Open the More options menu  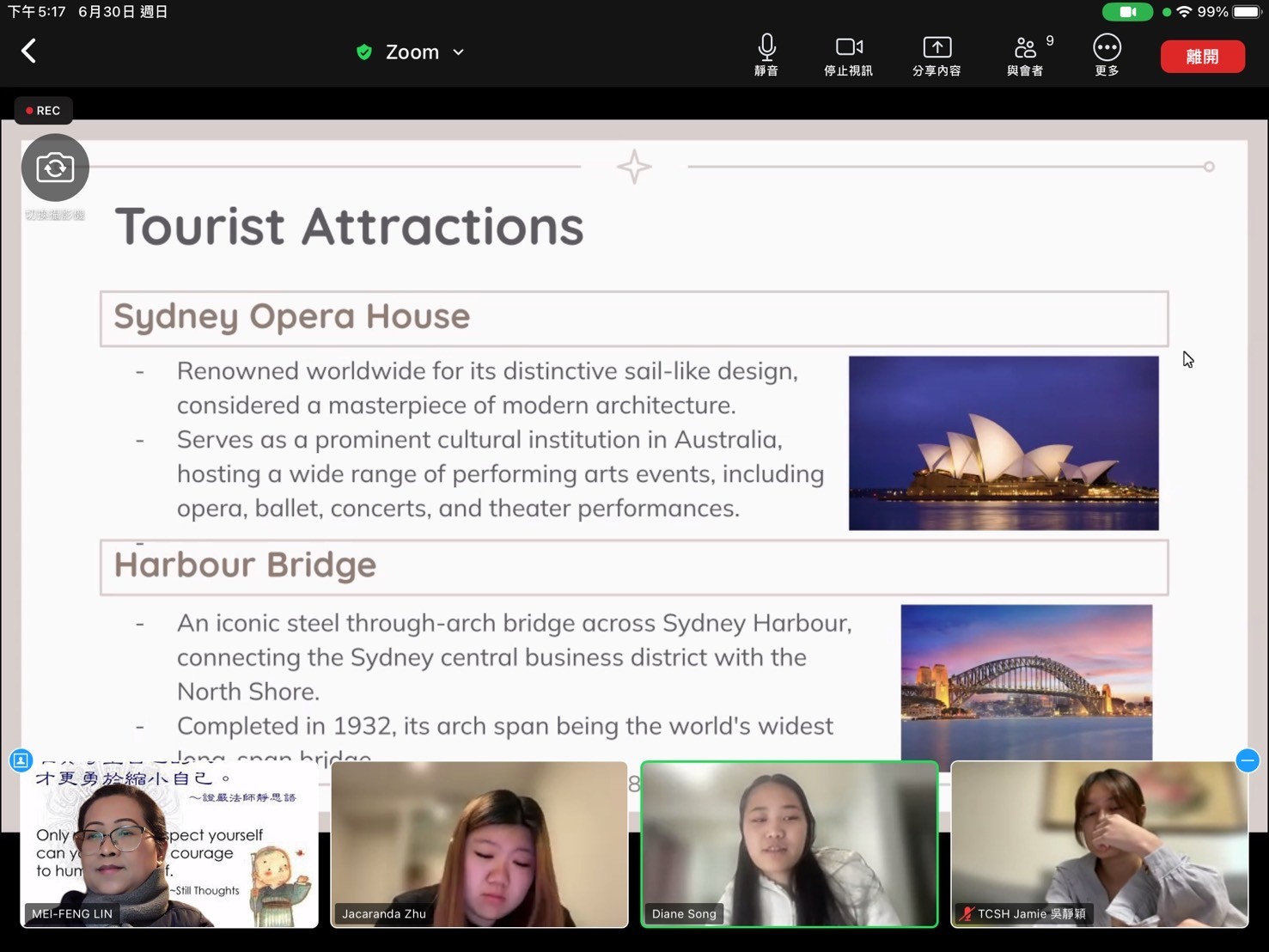tap(1107, 55)
